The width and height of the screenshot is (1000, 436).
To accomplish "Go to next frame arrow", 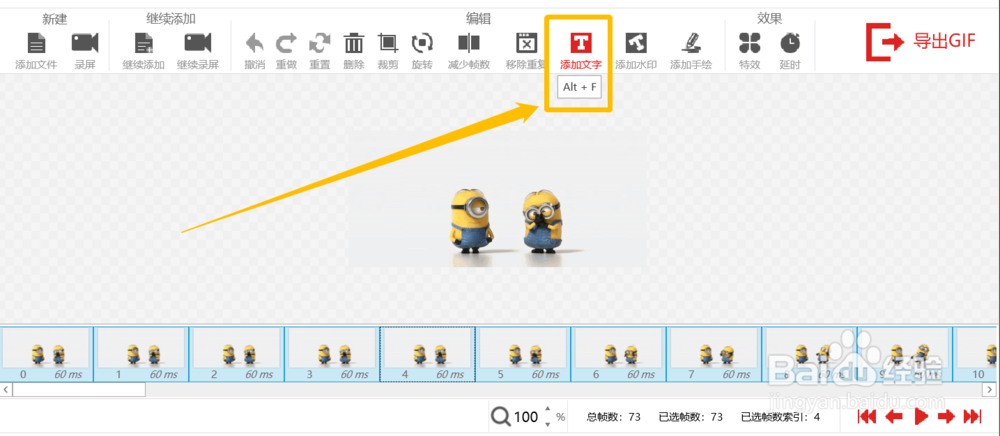I will [946, 417].
